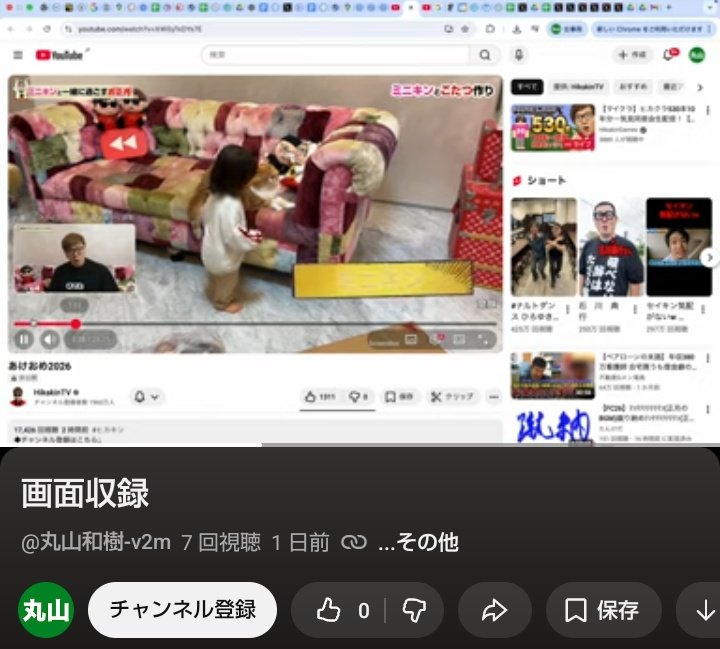Screen dimensions: 720x649
Task: Open the share arrow button
Action: coord(495,610)
